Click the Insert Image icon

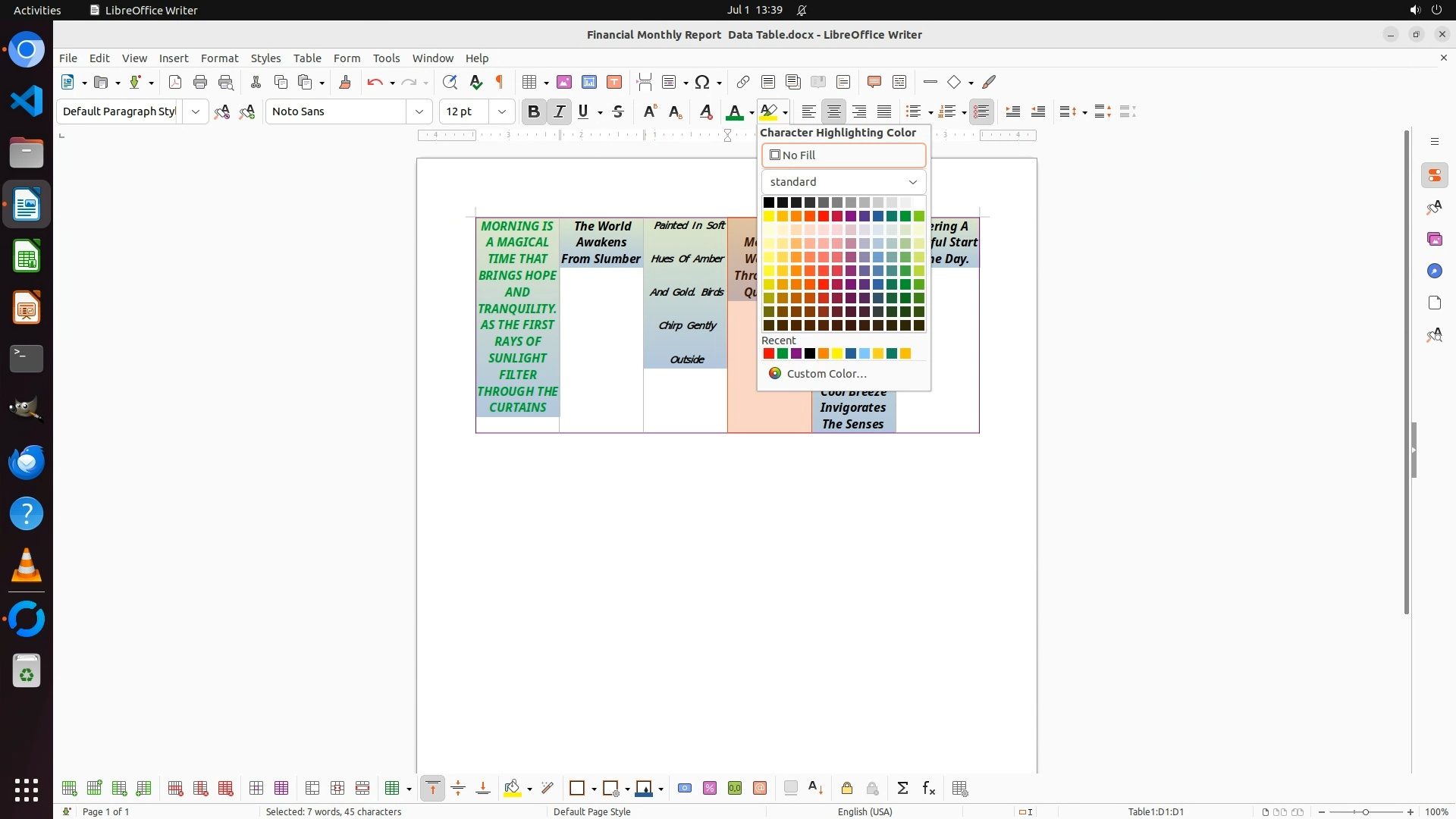[563, 82]
